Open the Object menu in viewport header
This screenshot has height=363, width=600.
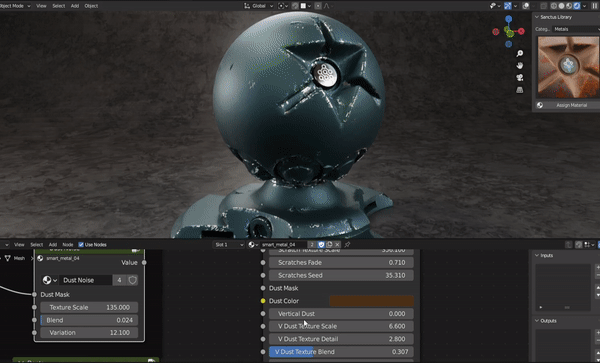pos(91,6)
